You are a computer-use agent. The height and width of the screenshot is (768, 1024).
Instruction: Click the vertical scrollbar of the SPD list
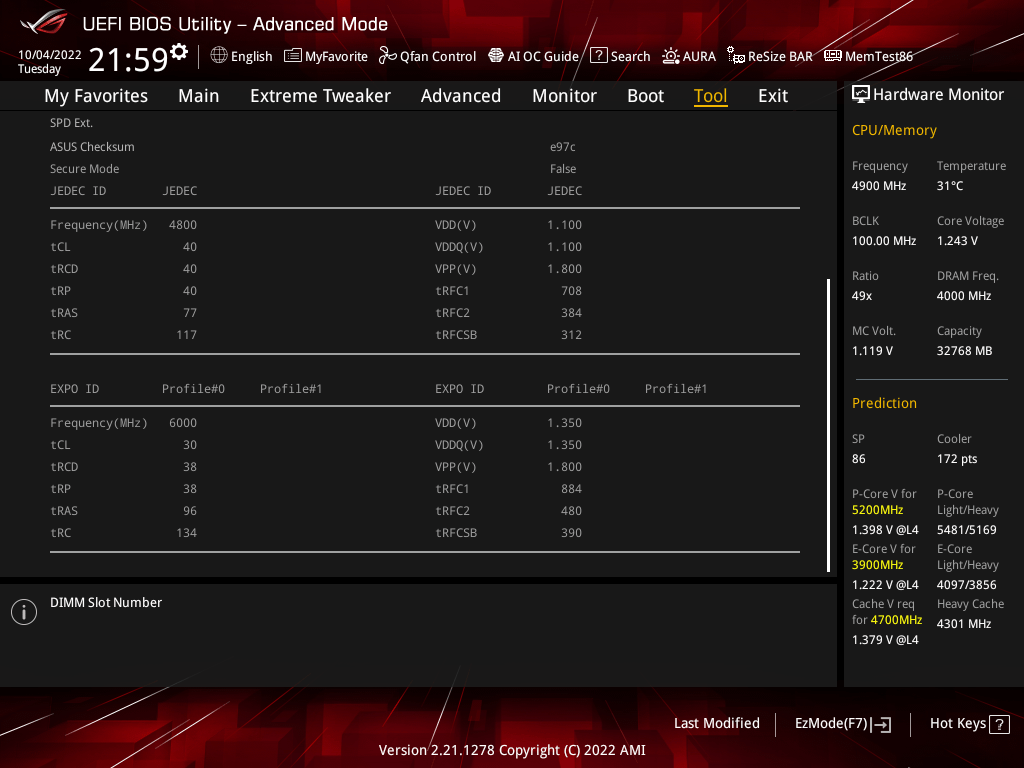point(829,425)
